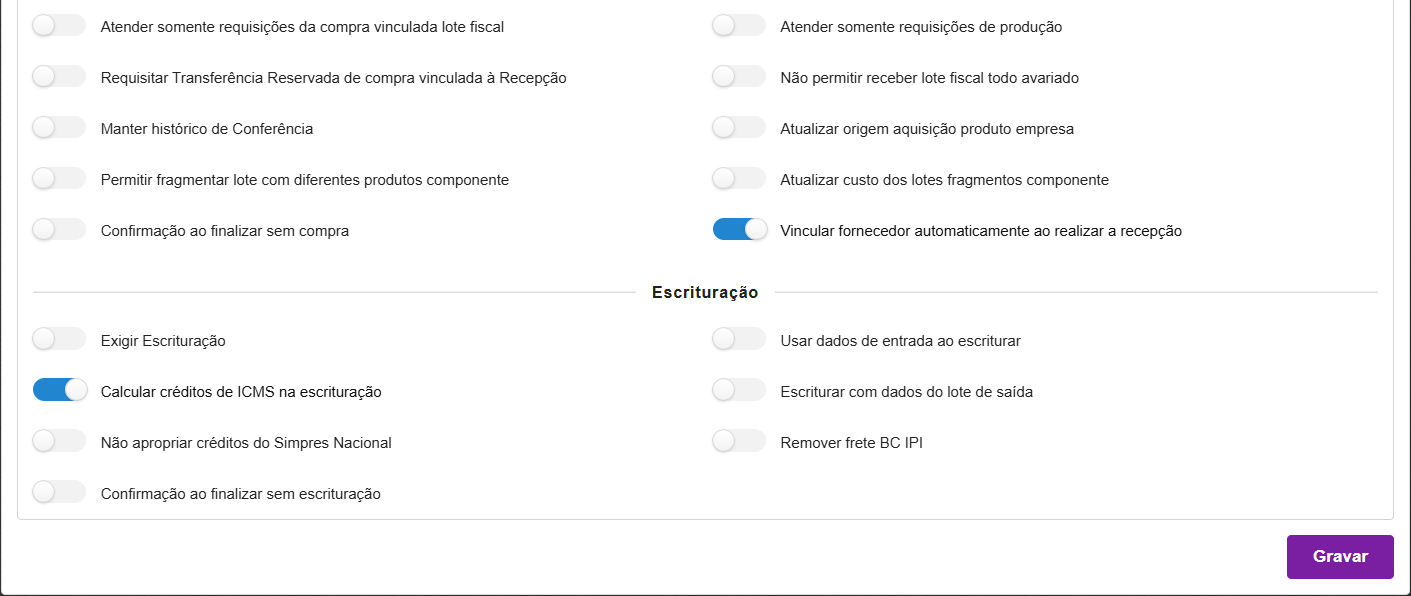Turn on 'Atualizar custo dos lotes fragmentos componente'
1411x596 pixels.
click(x=739, y=179)
